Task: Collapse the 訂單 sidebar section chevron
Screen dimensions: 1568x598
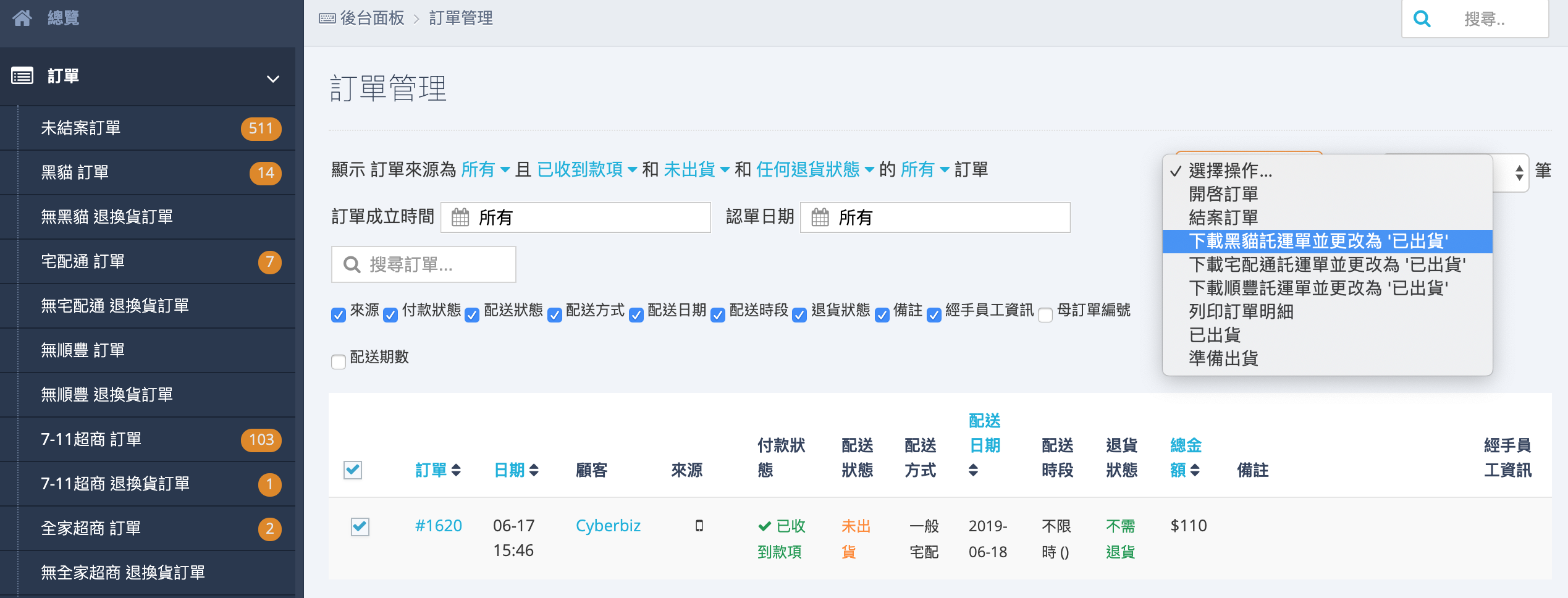Action: (x=272, y=78)
